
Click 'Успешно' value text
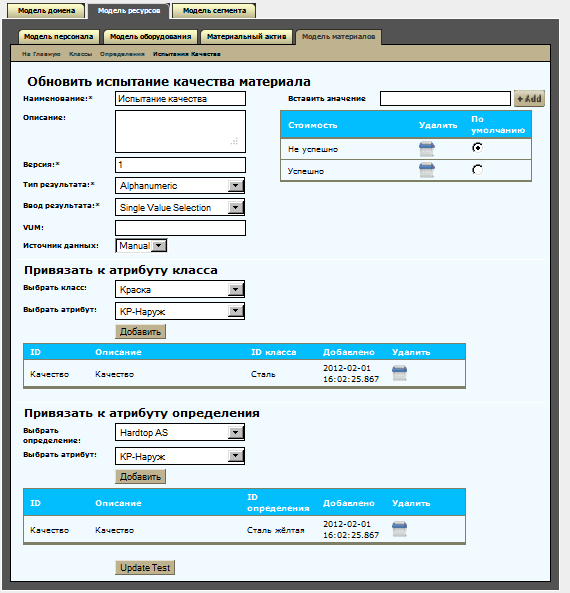coord(306,171)
